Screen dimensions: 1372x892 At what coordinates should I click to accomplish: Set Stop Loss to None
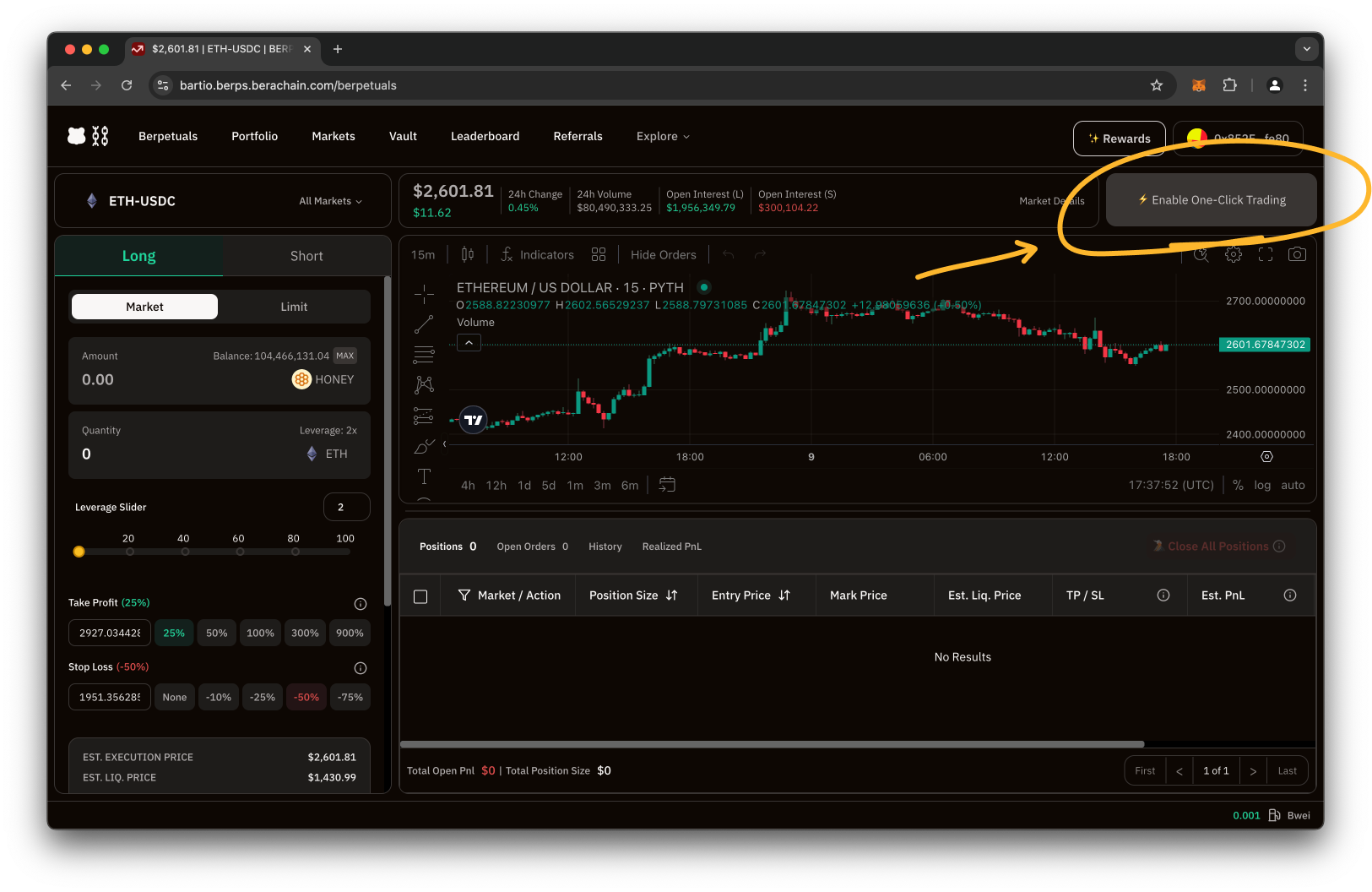click(x=175, y=697)
